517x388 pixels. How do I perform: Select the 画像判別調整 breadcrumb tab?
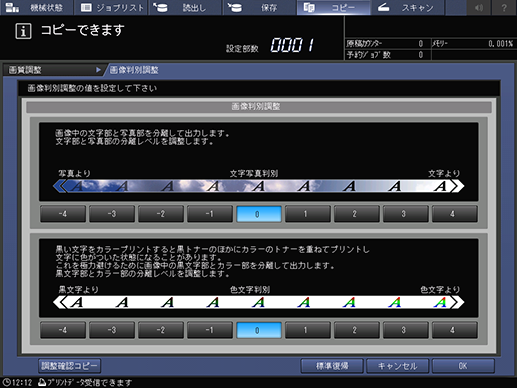(134, 70)
